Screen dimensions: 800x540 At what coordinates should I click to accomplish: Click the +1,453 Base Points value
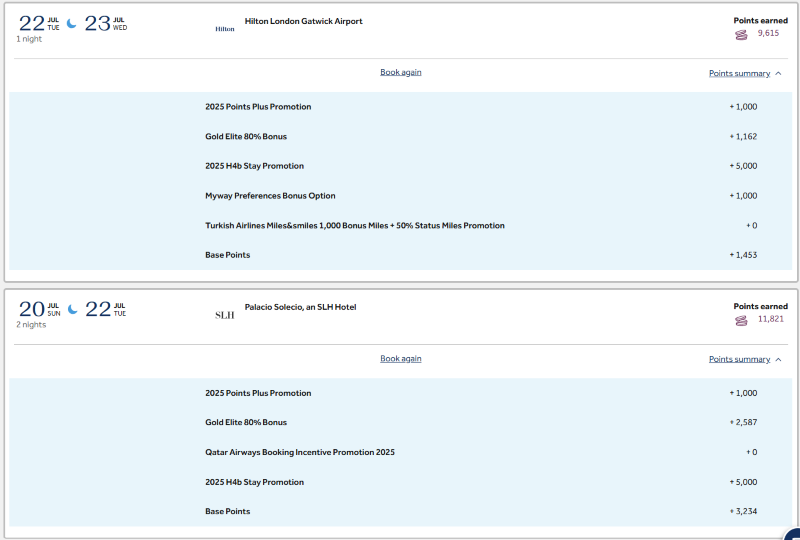tap(743, 255)
